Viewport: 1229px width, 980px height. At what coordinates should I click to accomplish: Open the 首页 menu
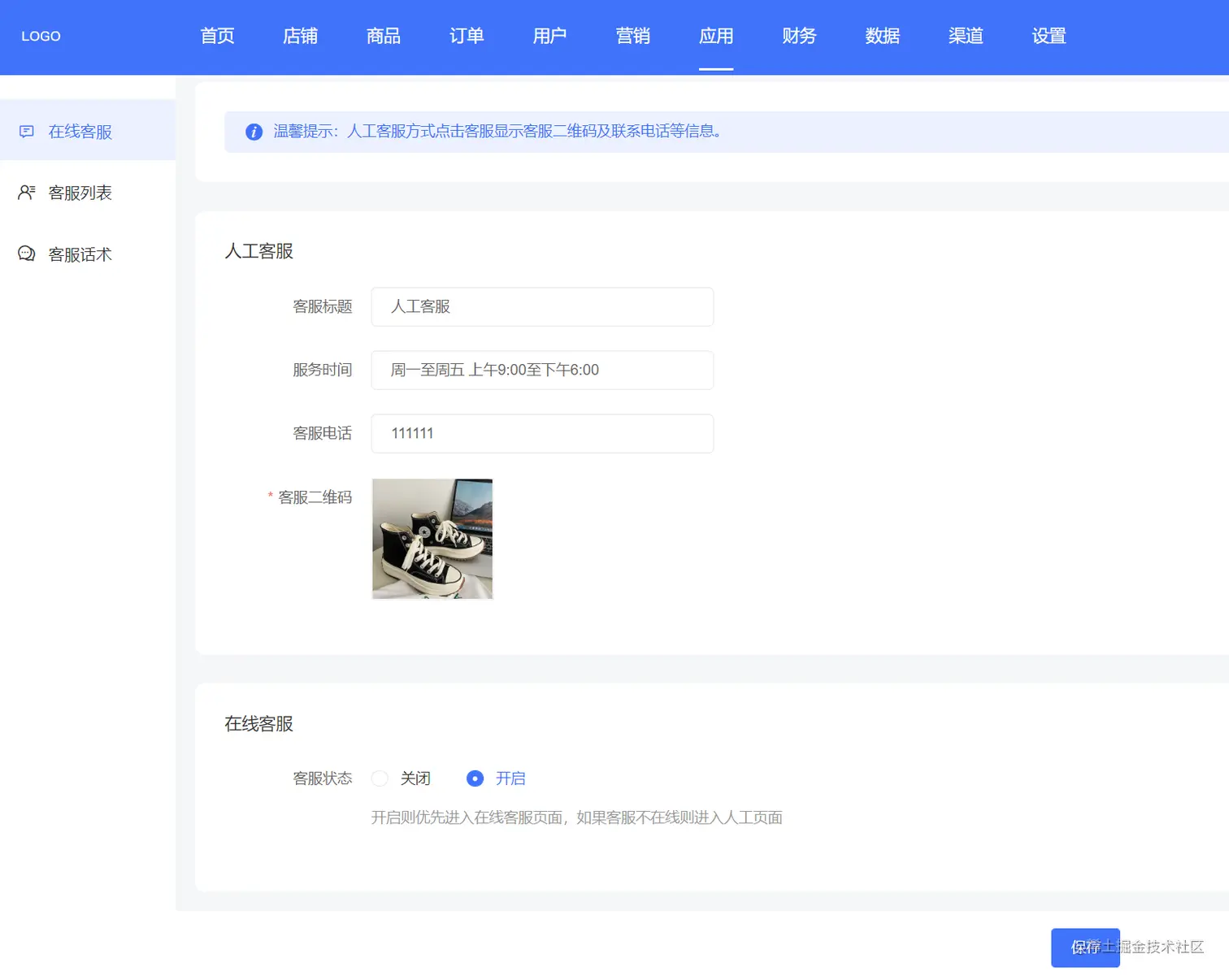217,36
